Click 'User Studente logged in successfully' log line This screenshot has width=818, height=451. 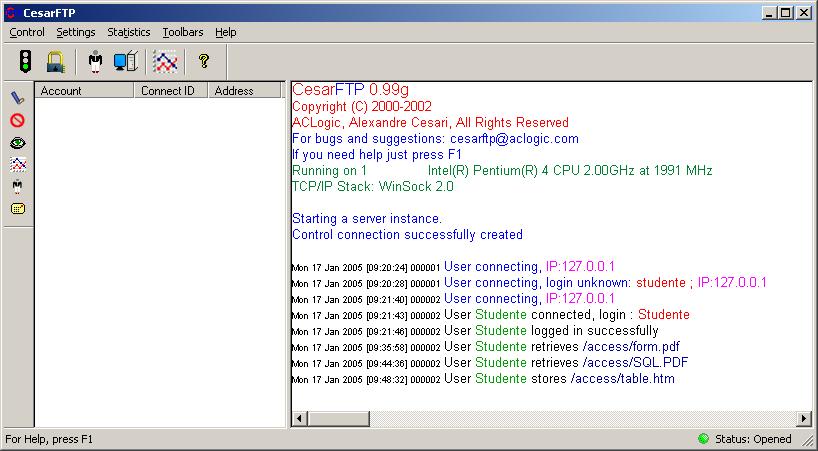pyautogui.click(x=475, y=331)
